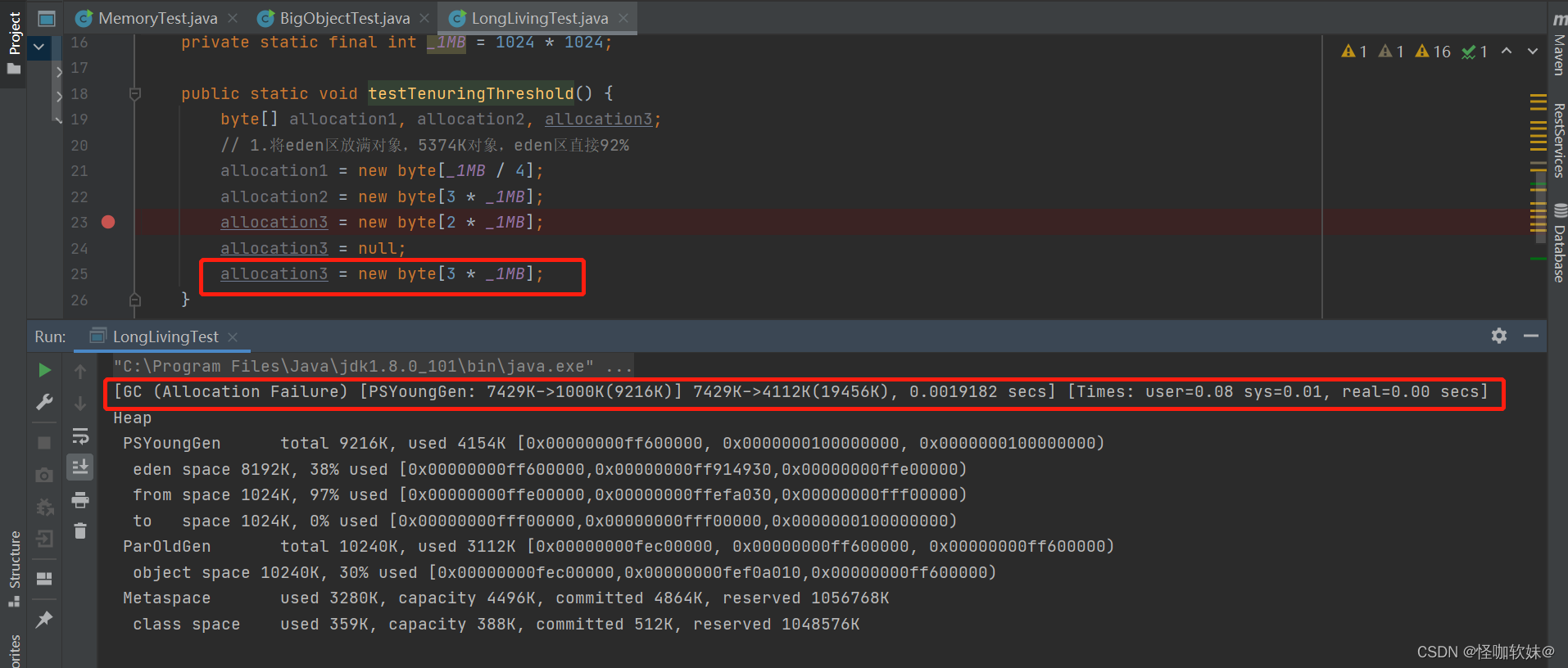
Task: Click the Exit icon in Run toolbar
Action: [44, 539]
